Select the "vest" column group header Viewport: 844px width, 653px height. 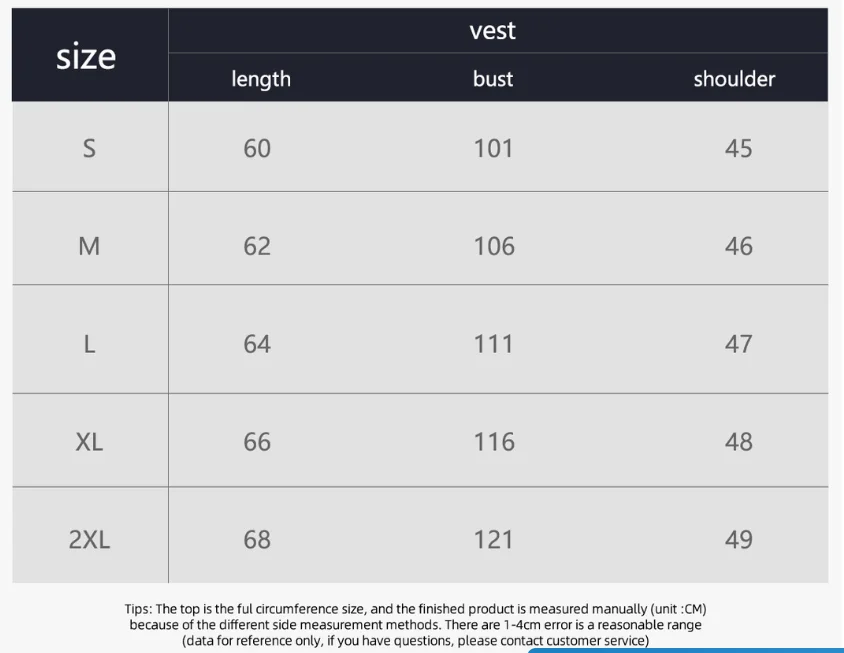[492, 31]
